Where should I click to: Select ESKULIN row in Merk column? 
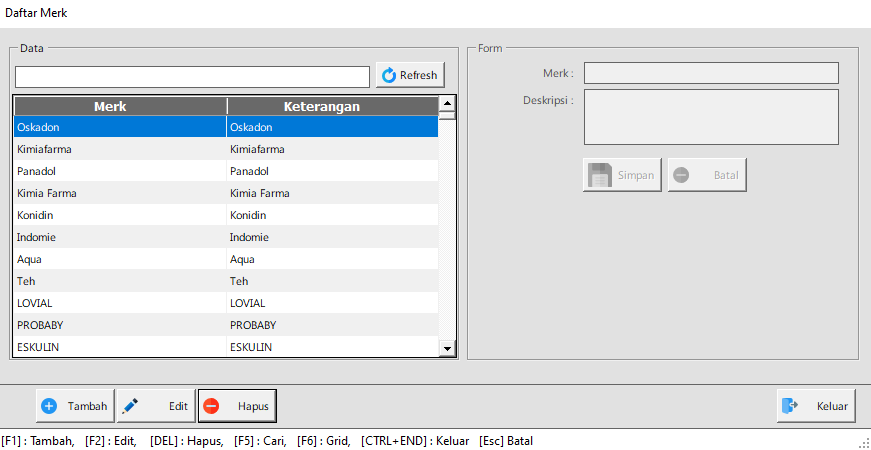pos(120,347)
